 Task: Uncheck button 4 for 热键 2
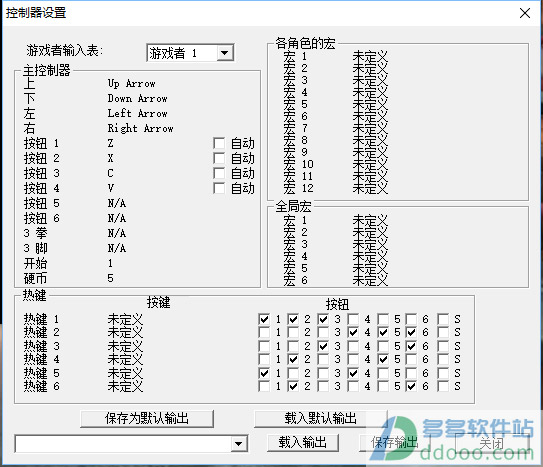coord(353,332)
